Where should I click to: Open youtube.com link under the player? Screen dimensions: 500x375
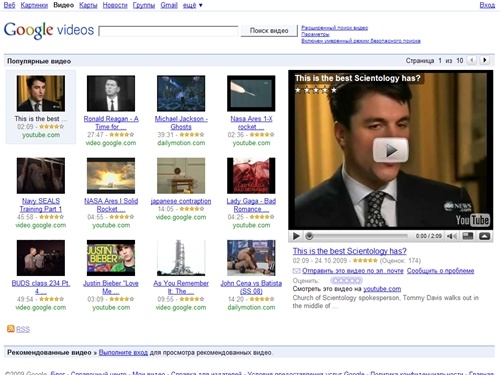coord(382,289)
